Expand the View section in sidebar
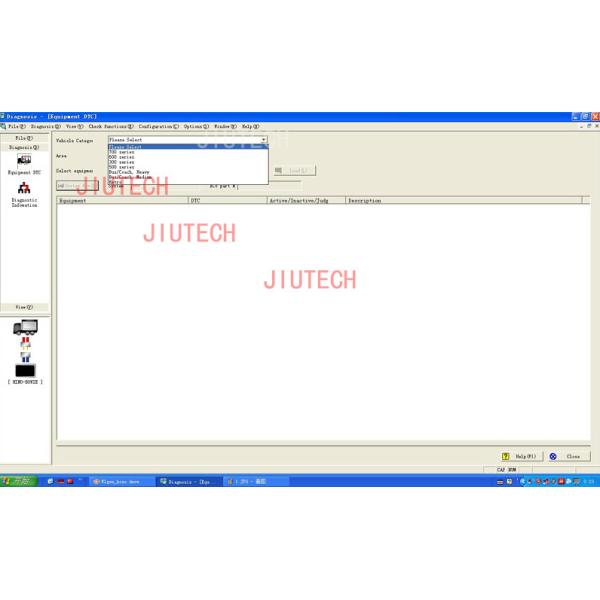600x600 pixels. pos(24,307)
